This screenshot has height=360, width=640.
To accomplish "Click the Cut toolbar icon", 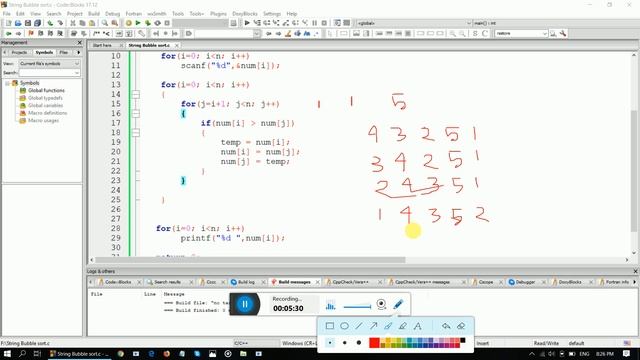I will coord(73,23).
